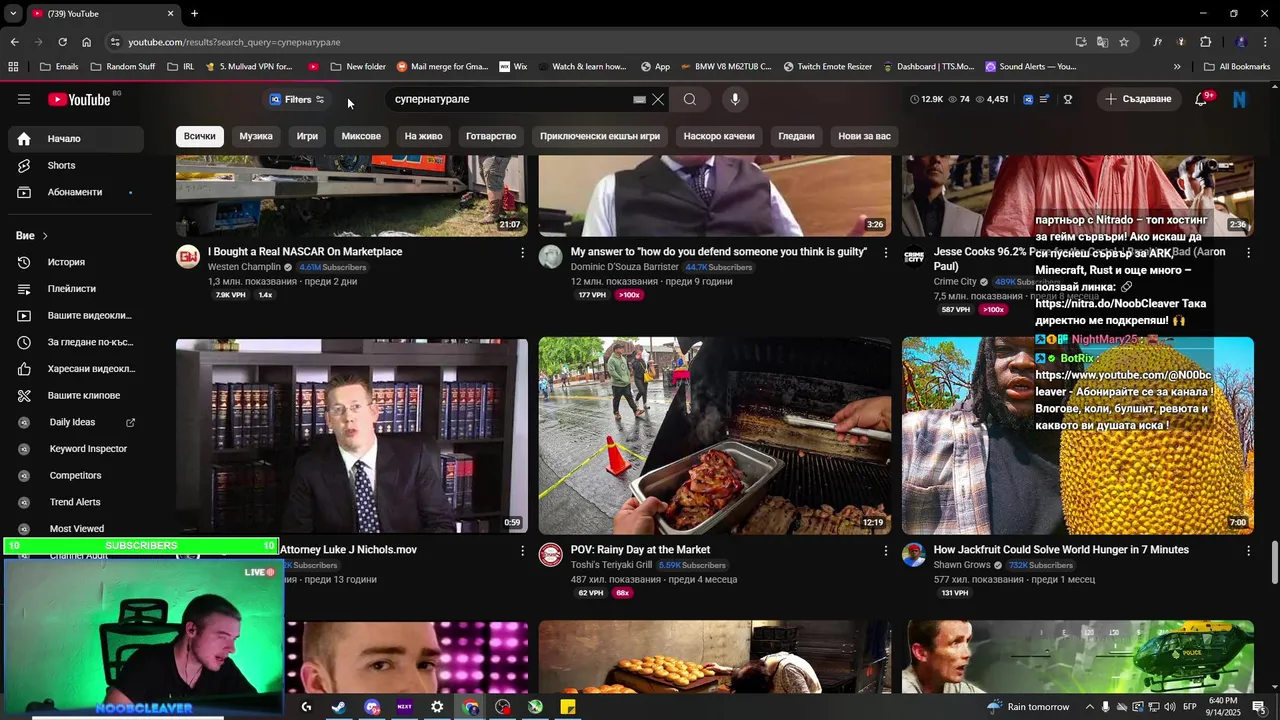Open the 'Emails' bookmark folder
Image resolution: width=1280 pixels, height=720 pixels.
[59, 67]
